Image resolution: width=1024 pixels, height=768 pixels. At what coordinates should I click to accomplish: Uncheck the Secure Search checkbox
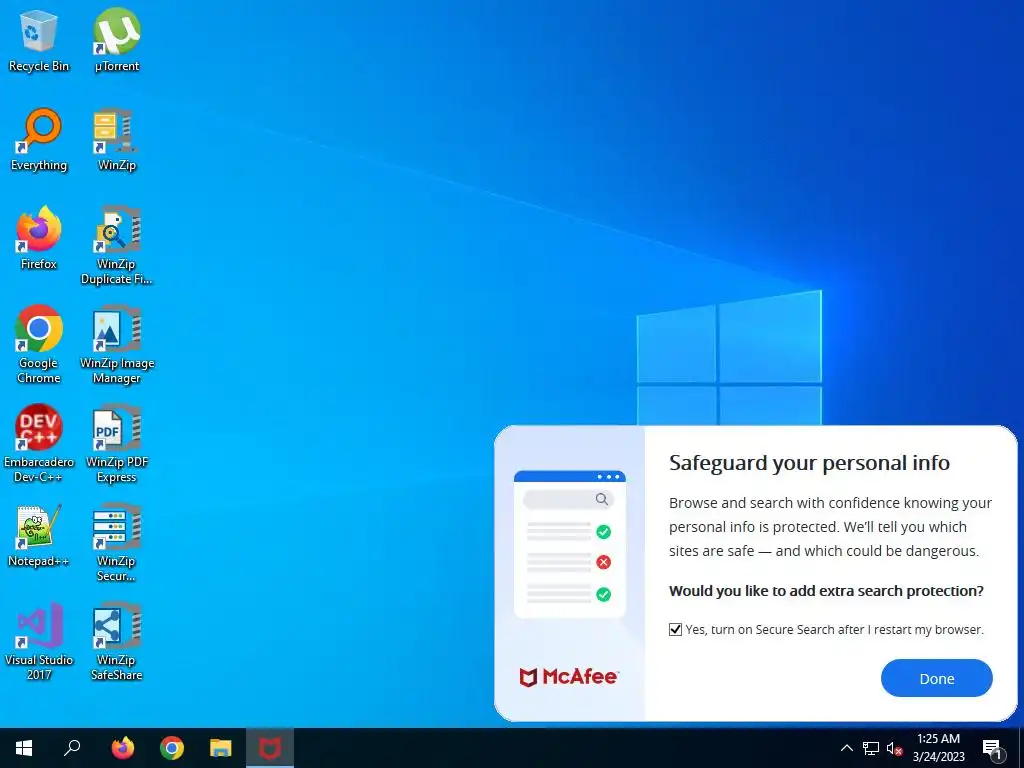(675, 630)
